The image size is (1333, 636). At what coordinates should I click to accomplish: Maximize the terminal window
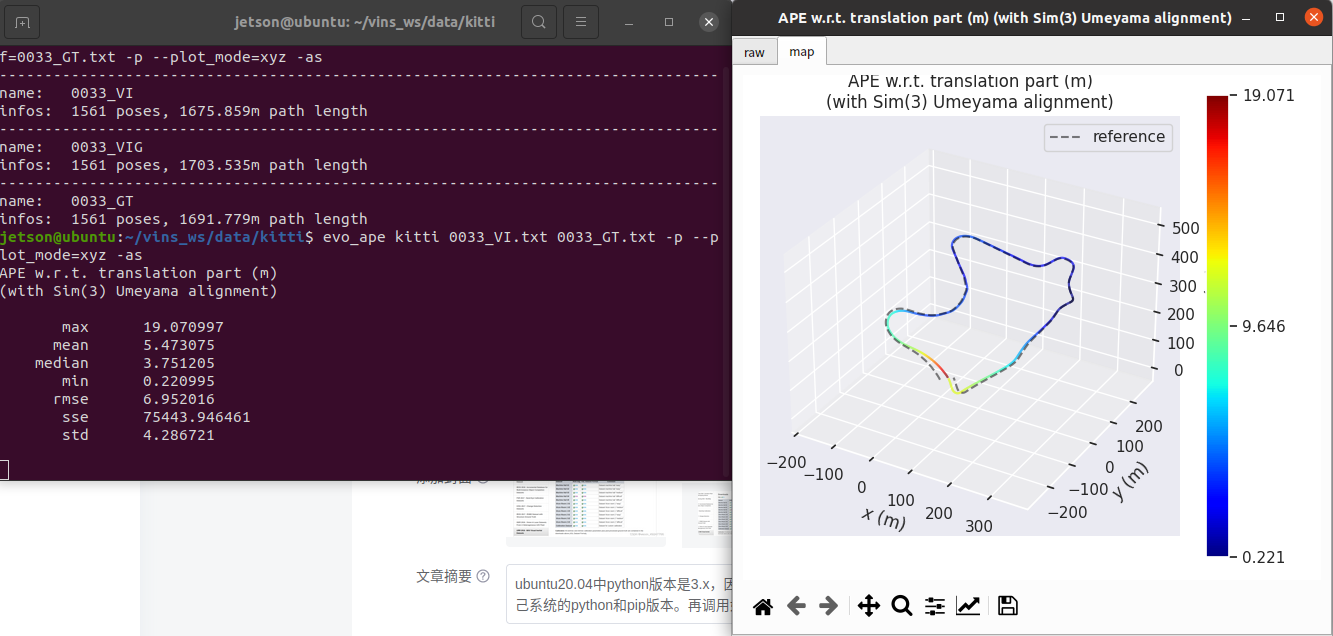coord(669,21)
